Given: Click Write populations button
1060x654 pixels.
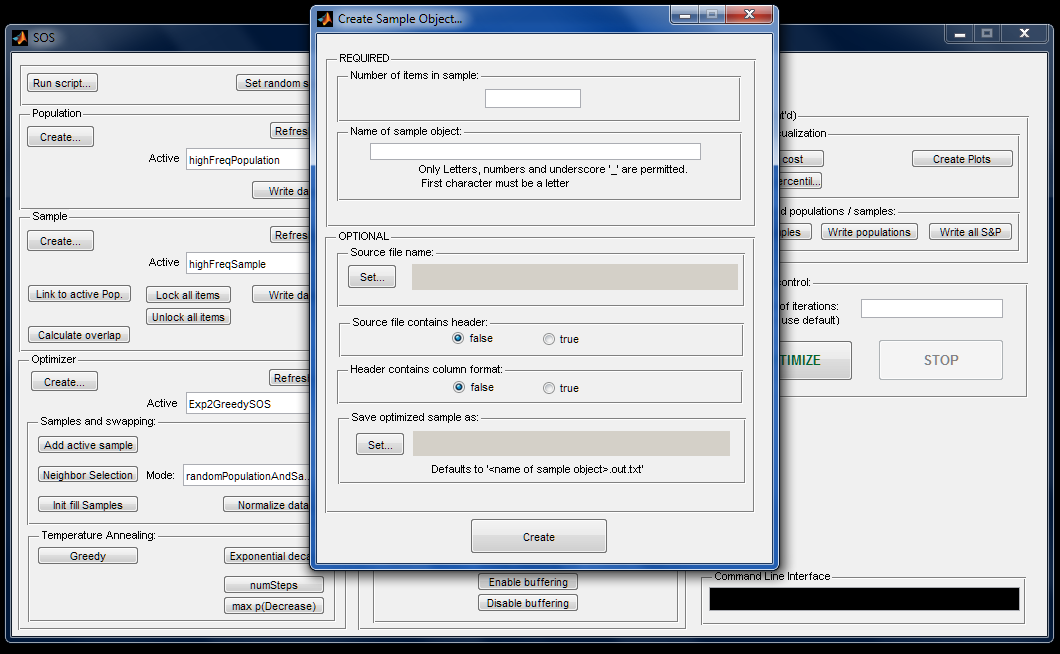Looking at the screenshot, I should (x=869, y=232).
